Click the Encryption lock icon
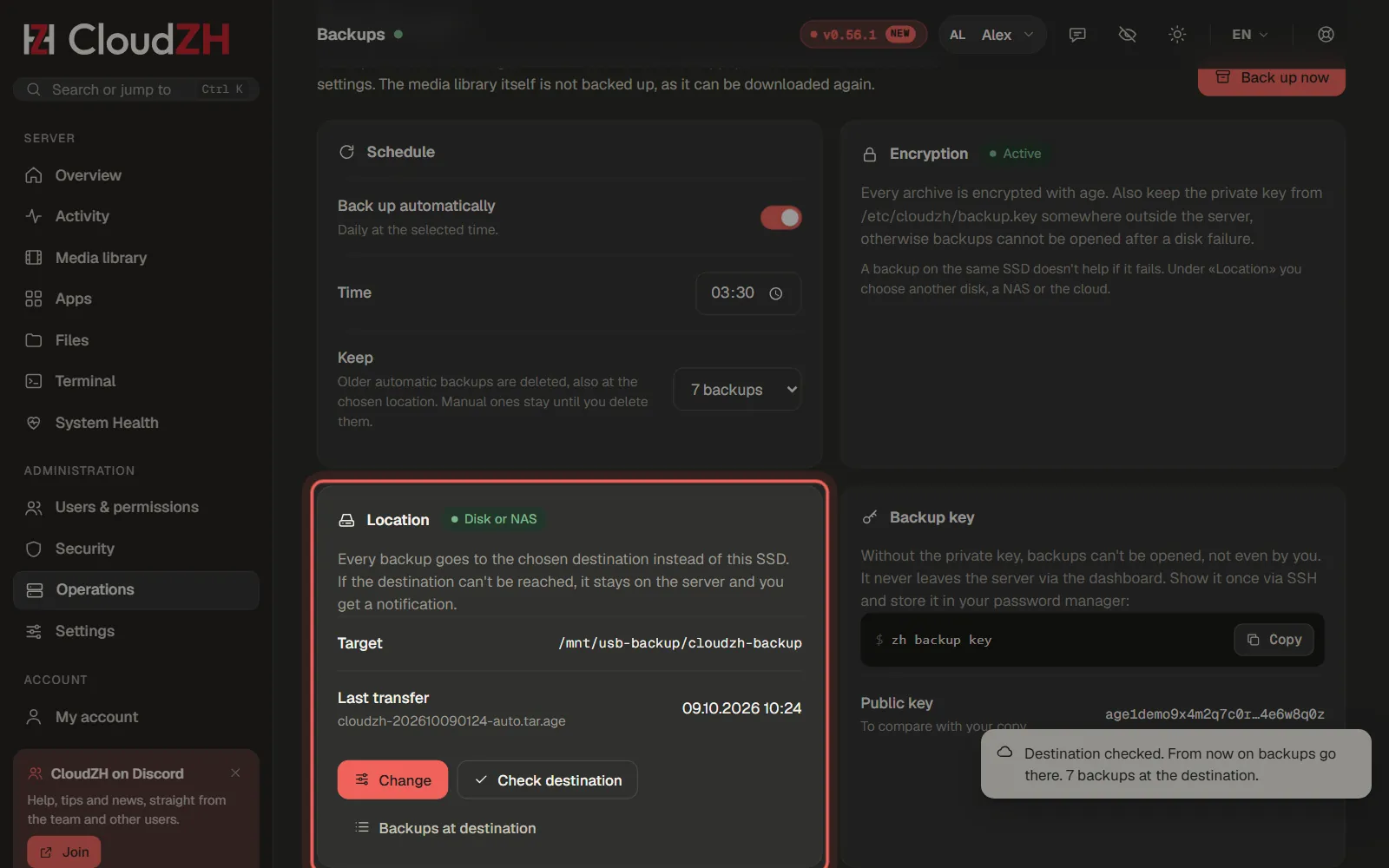The image size is (1389, 868). [869, 155]
